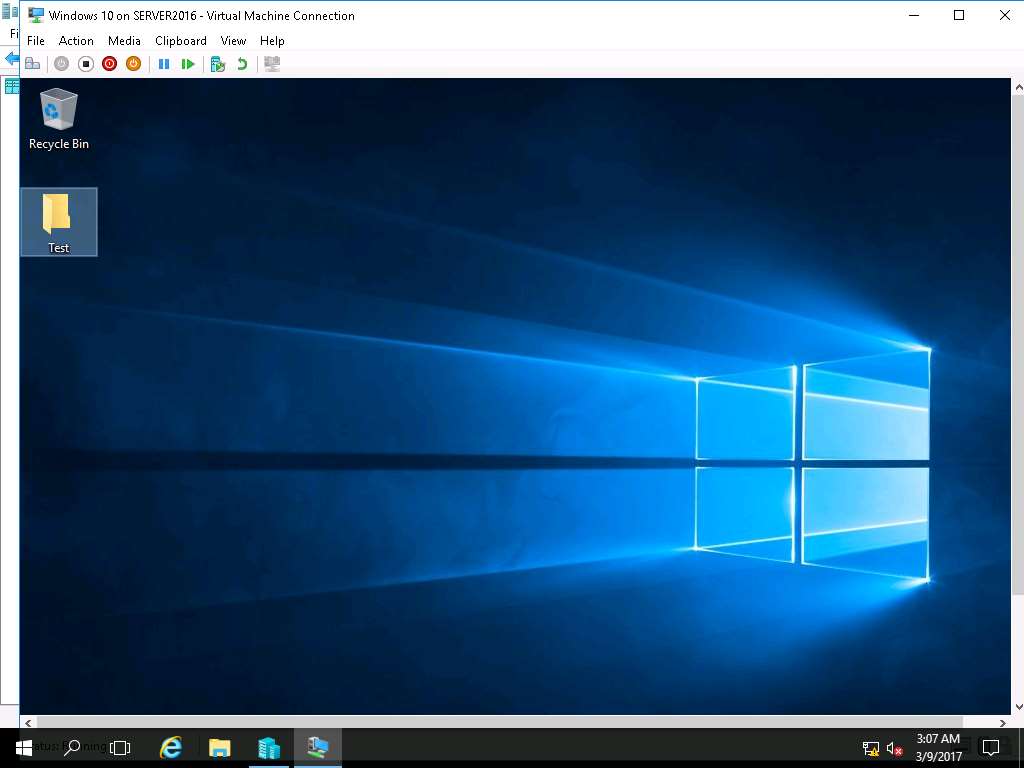The height and width of the screenshot is (768, 1024).
Task: Click the enhanced session toolbar icon
Action: tap(272, 64)
